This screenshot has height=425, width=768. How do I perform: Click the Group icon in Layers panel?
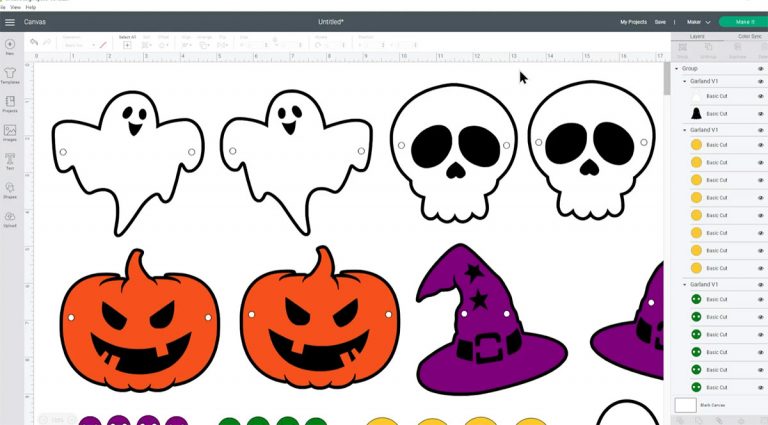click(x=682, y=47)
